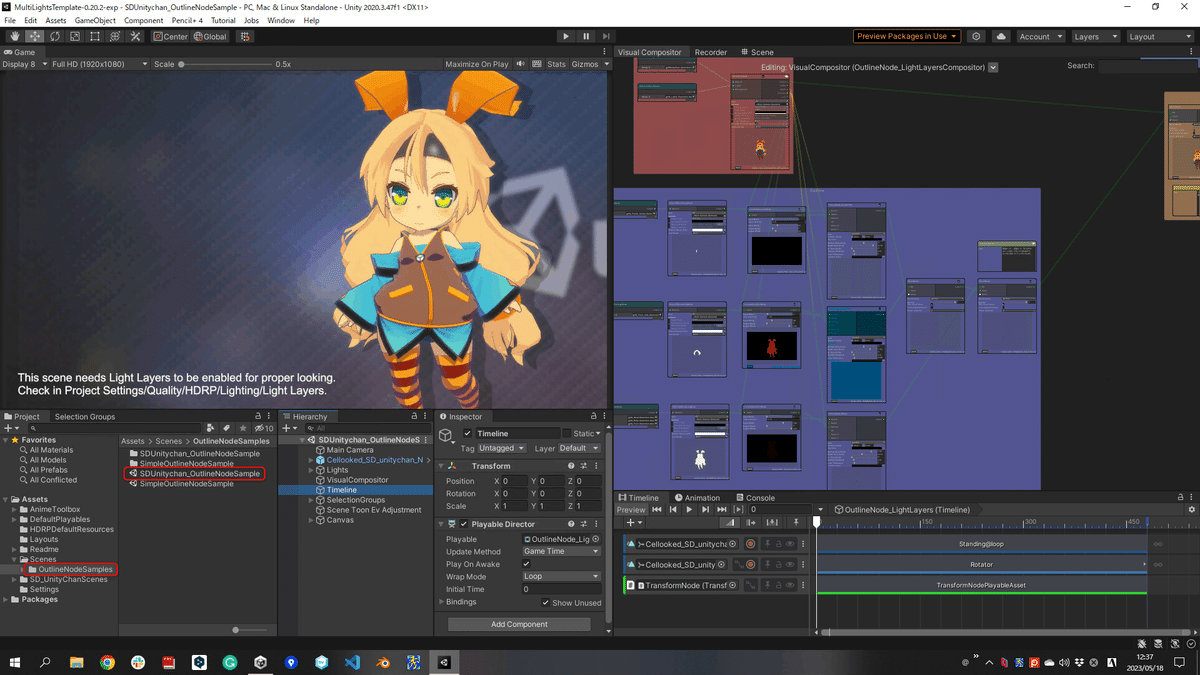The height and width of the screenshot is (675, 1200).
Task: Uncheck Show Unused bindings
Action: [x=545, y=603]
